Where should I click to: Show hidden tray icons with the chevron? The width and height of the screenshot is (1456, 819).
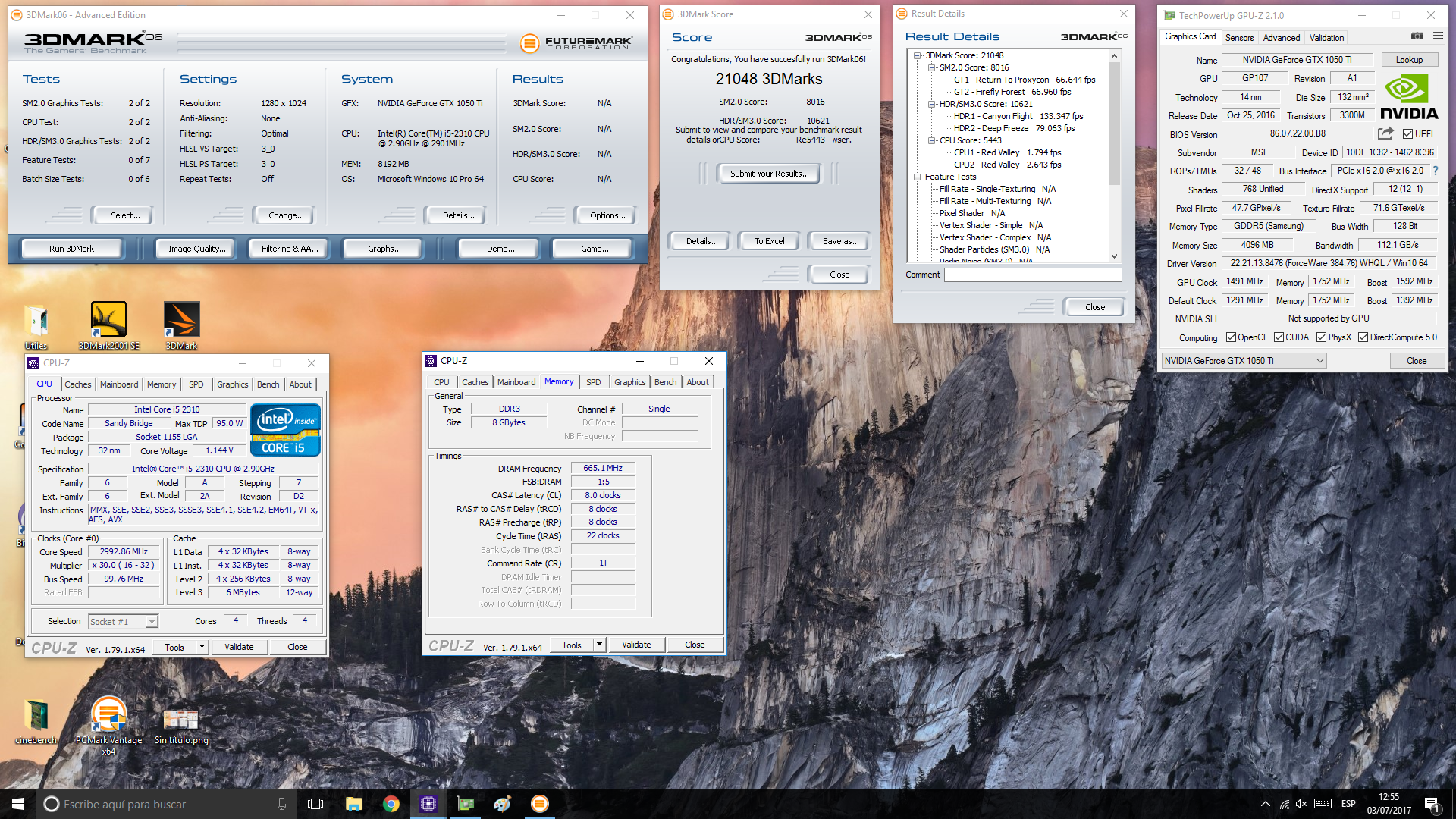(x=1265, y=804)
